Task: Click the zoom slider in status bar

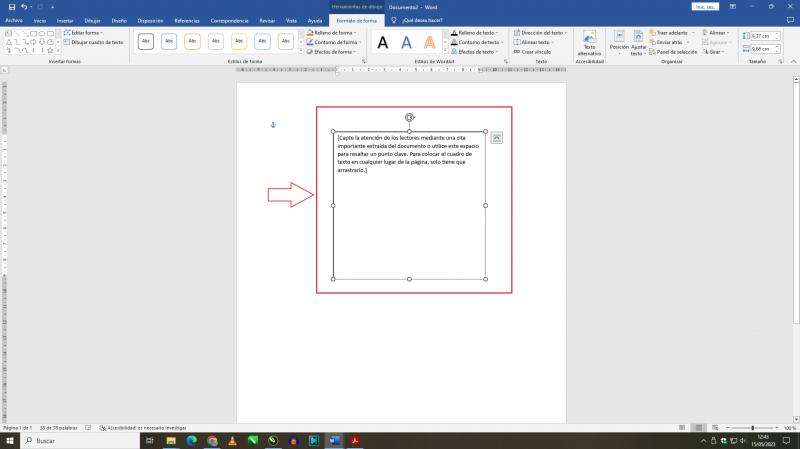Action: tap(753, 428)
